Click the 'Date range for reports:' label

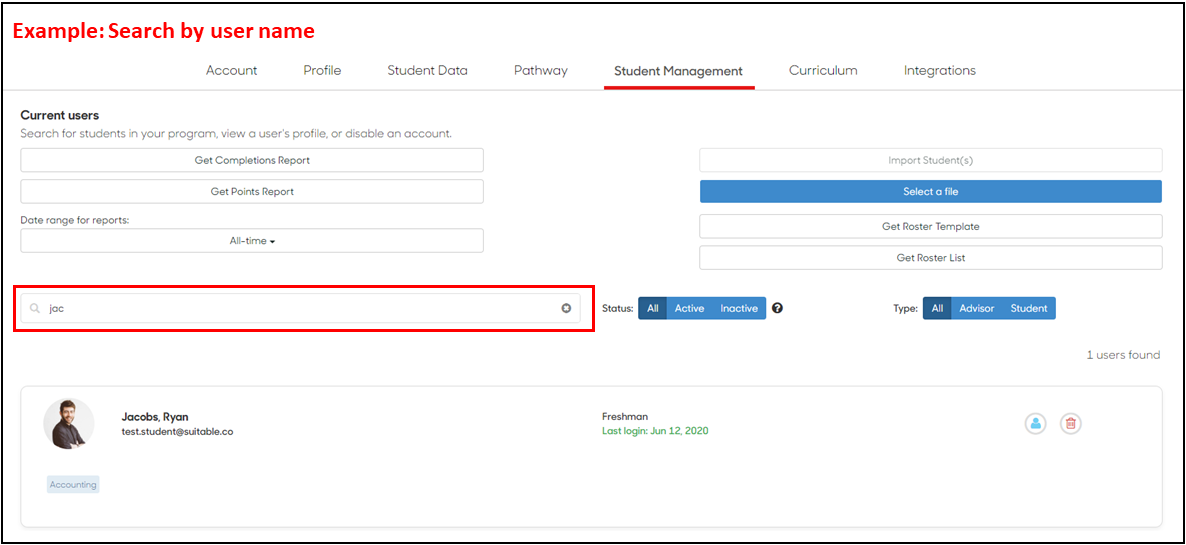pyautogui.click(x=75, y=219)
